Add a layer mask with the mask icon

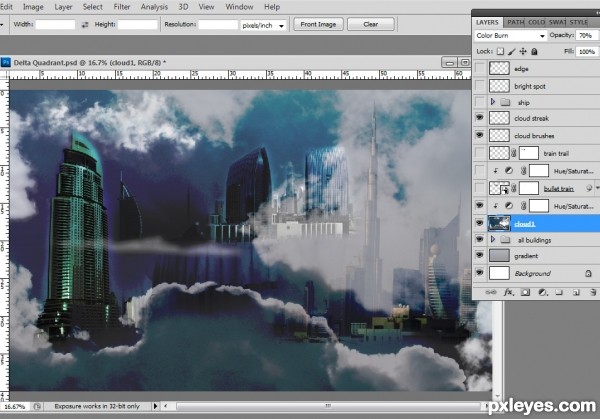(x=526, y=292)
